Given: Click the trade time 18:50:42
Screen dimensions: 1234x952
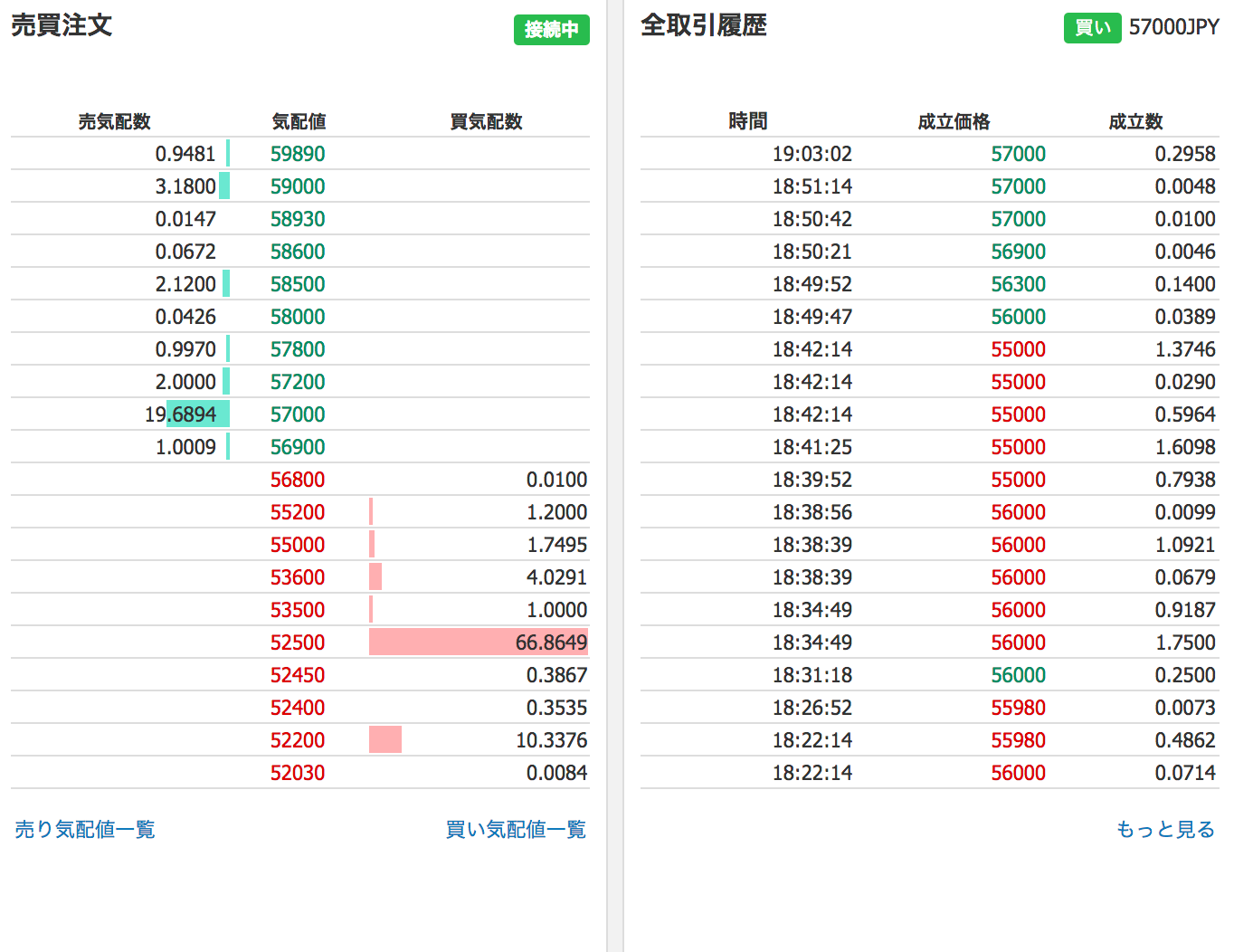Looking at the screenshot, I should pos(812,219).
